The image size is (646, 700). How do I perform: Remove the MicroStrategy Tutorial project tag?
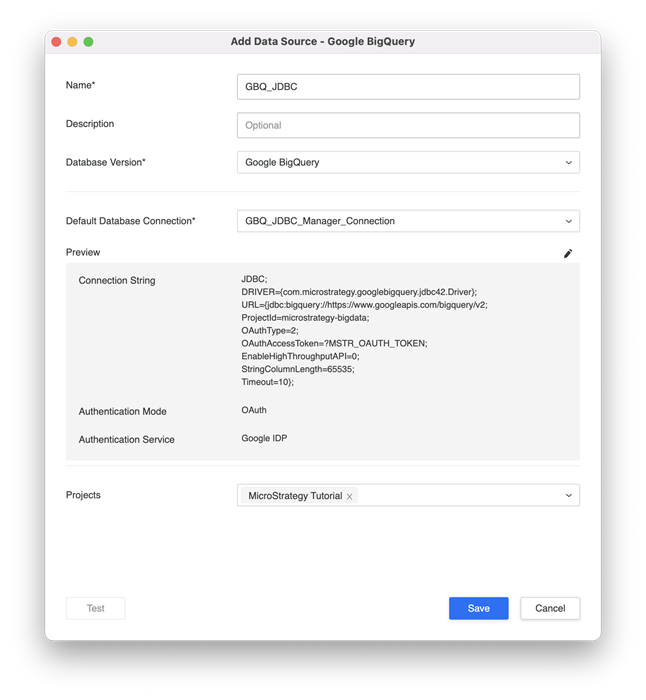point(350,496)
